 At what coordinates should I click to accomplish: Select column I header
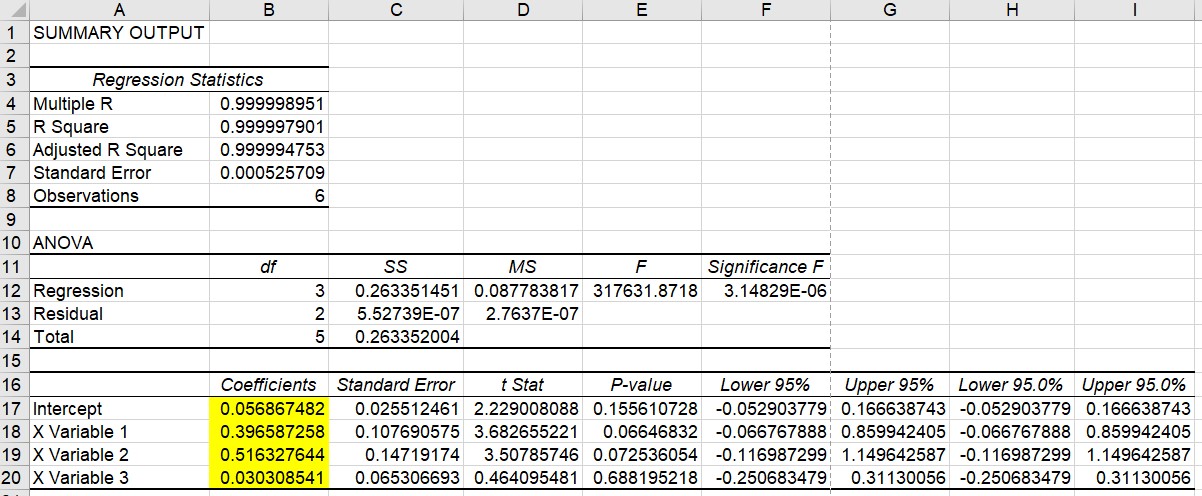pos(1135,10)
